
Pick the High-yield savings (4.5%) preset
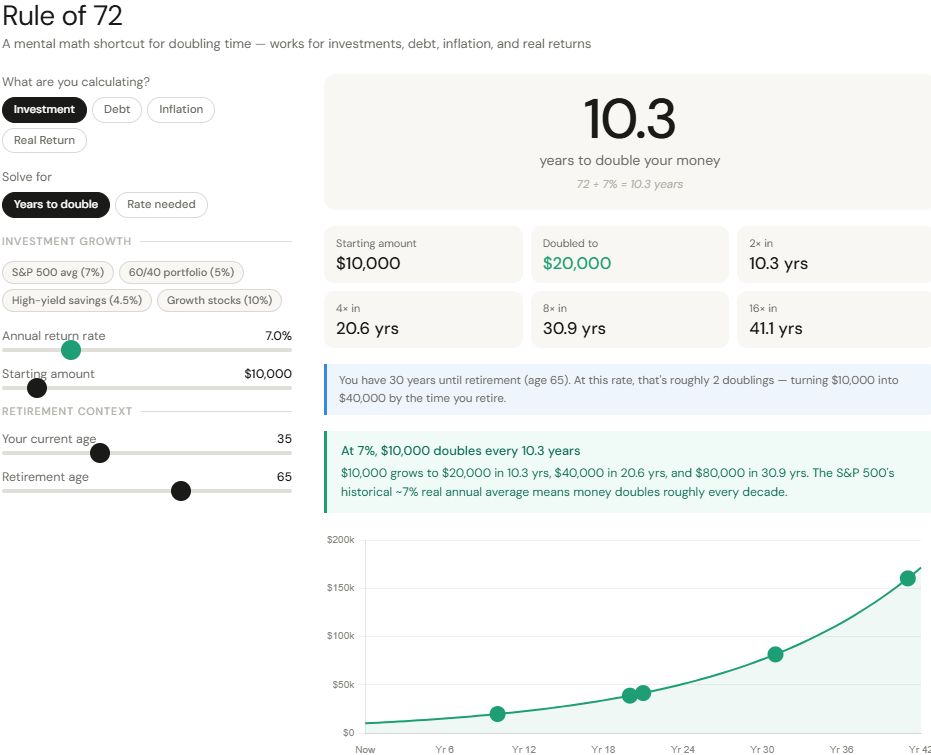[x=77, y=300]
